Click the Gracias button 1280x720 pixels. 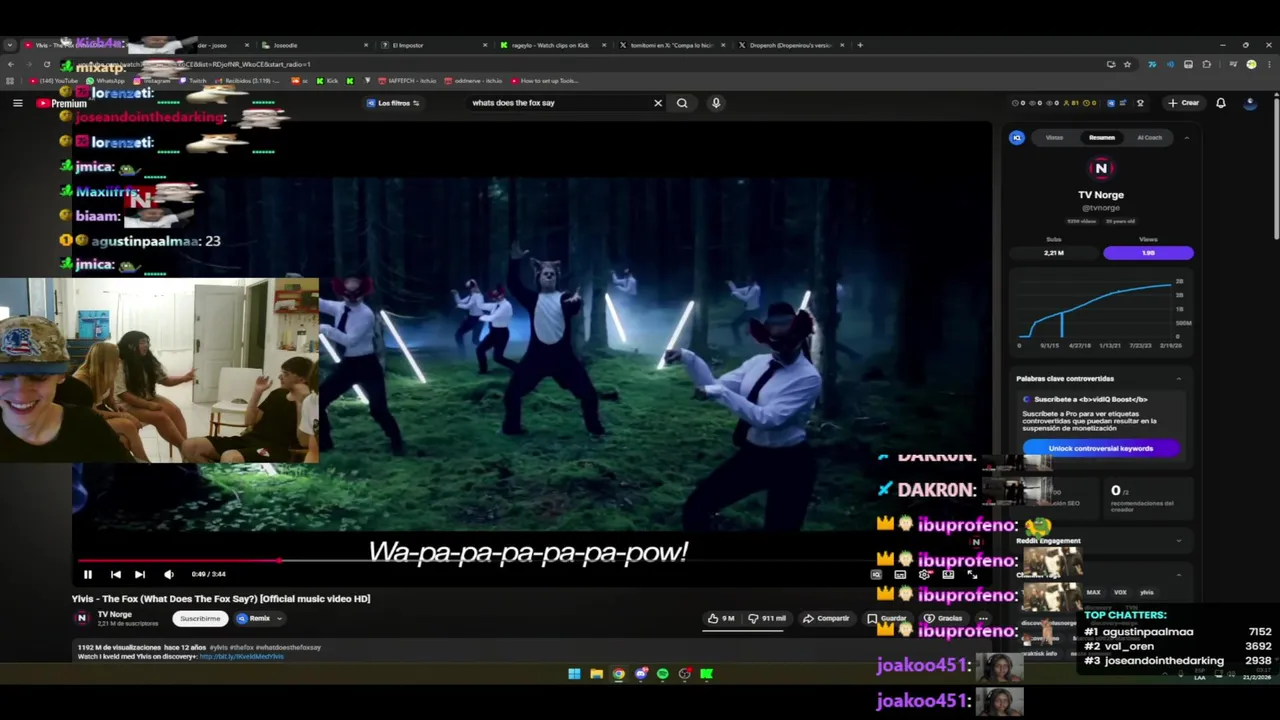click(x=943, y=618)
